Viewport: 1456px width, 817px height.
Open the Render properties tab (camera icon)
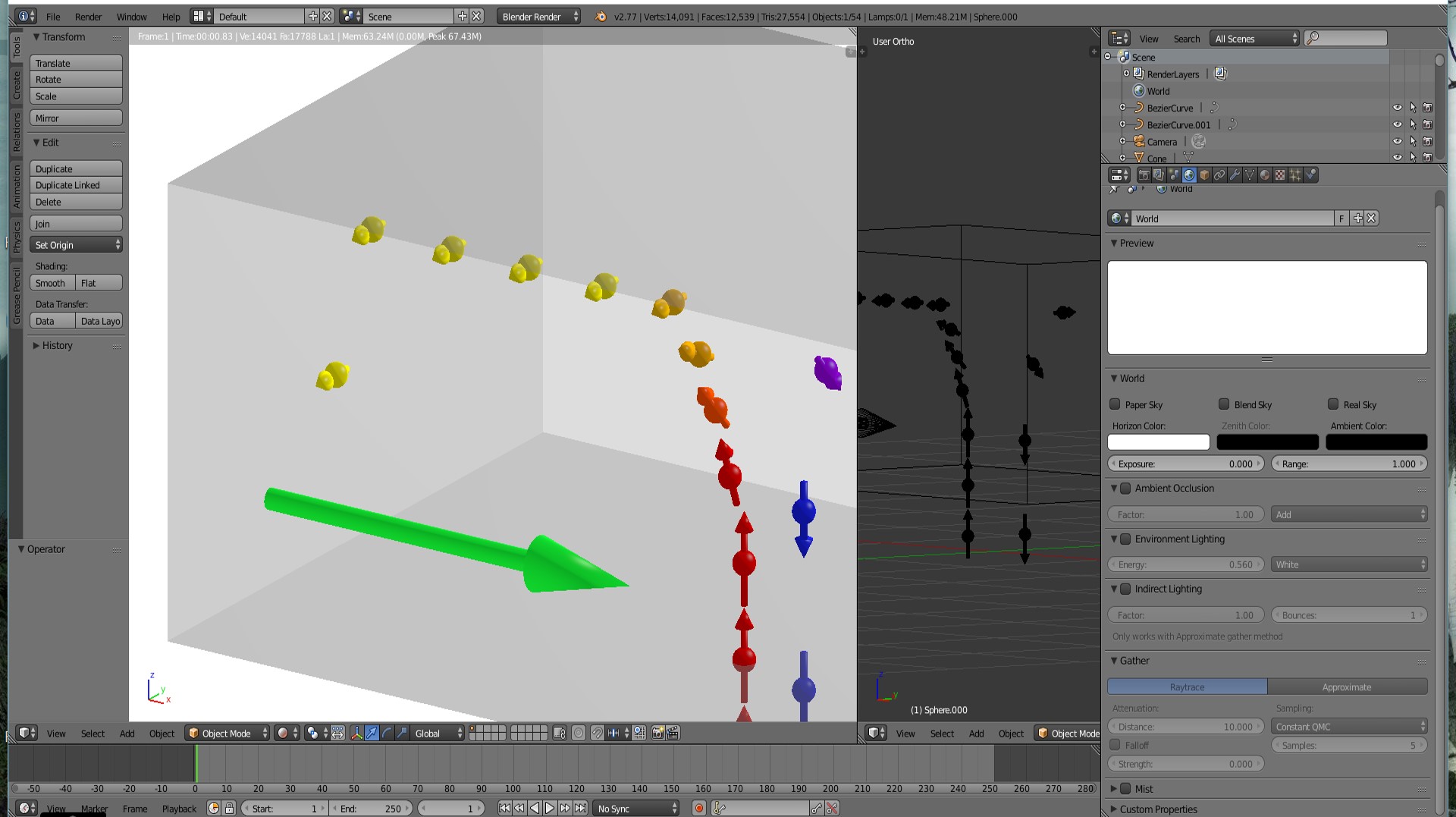point(1145,174)
